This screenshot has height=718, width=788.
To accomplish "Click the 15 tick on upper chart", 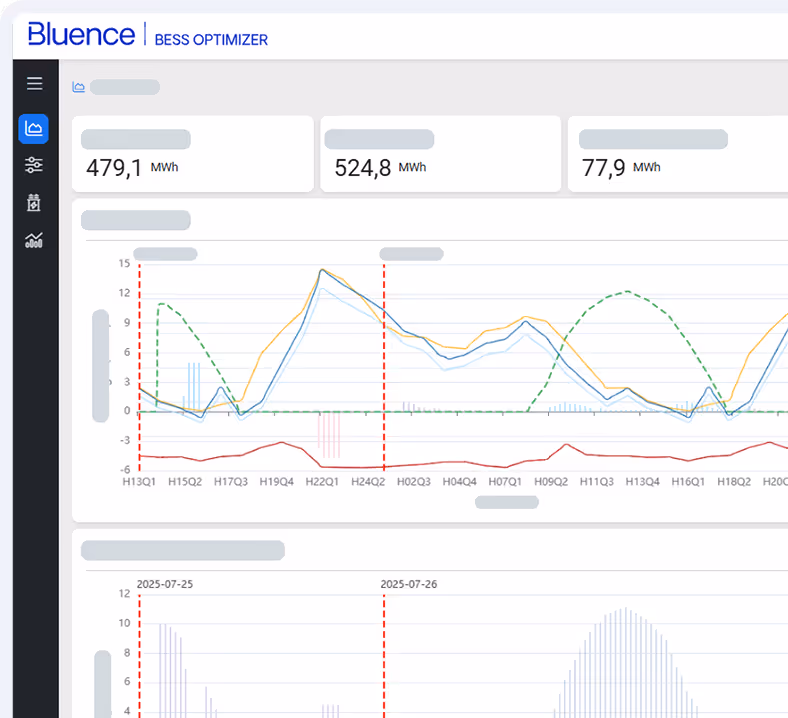I will 124,264.
